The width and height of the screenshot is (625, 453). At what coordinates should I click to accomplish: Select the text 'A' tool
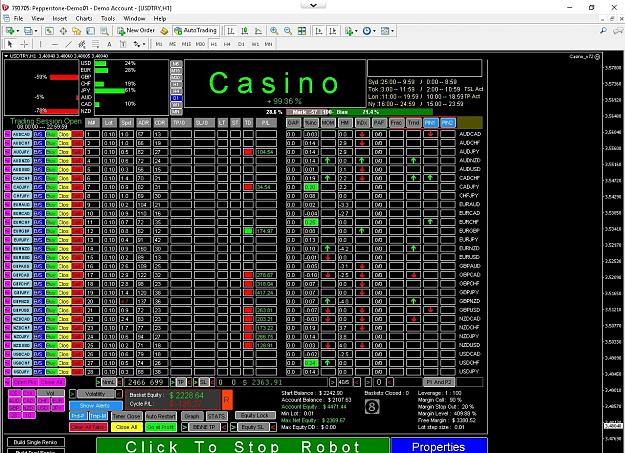pos(109,44)
